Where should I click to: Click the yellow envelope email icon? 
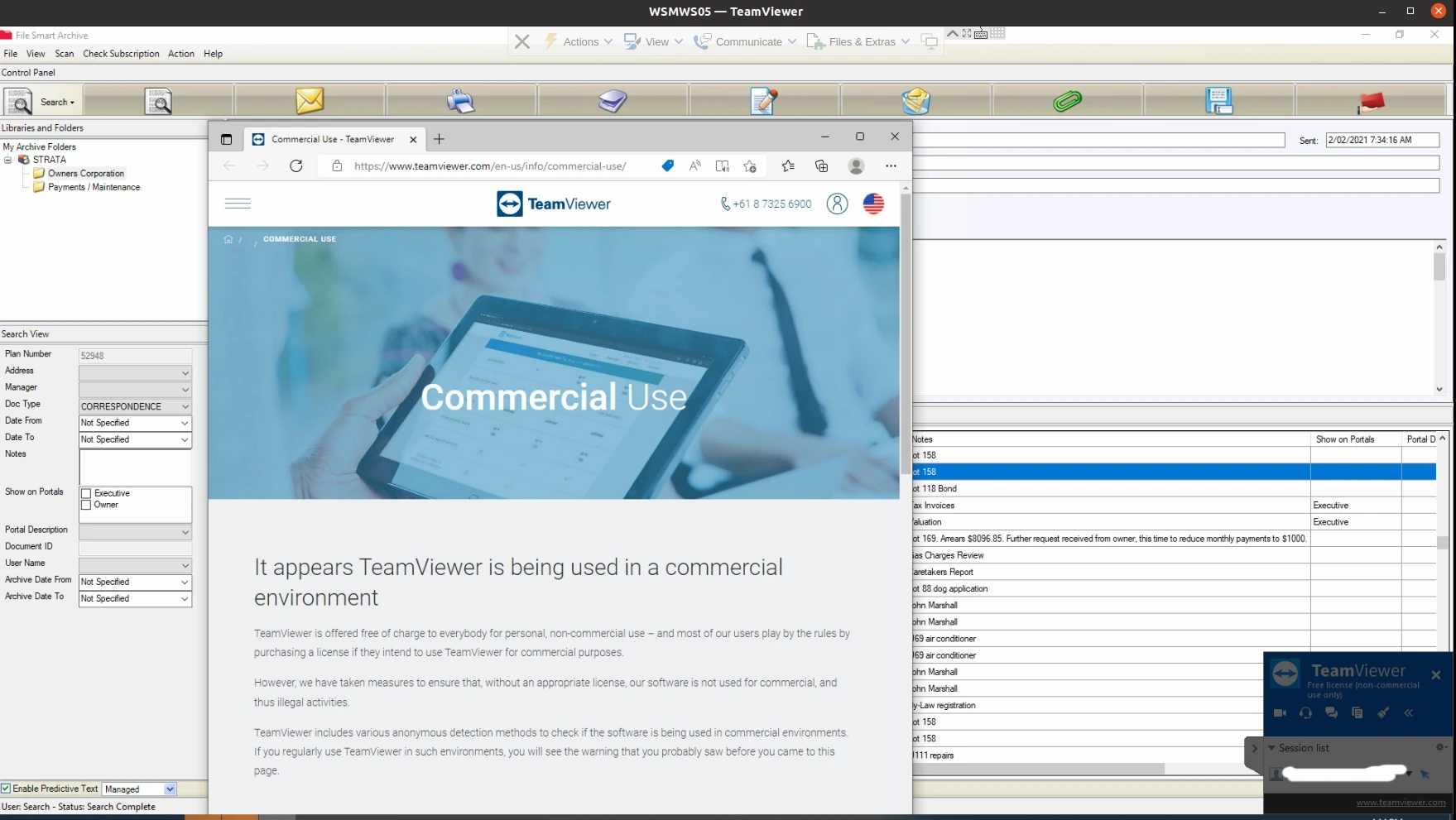click(x=310, y=101)
